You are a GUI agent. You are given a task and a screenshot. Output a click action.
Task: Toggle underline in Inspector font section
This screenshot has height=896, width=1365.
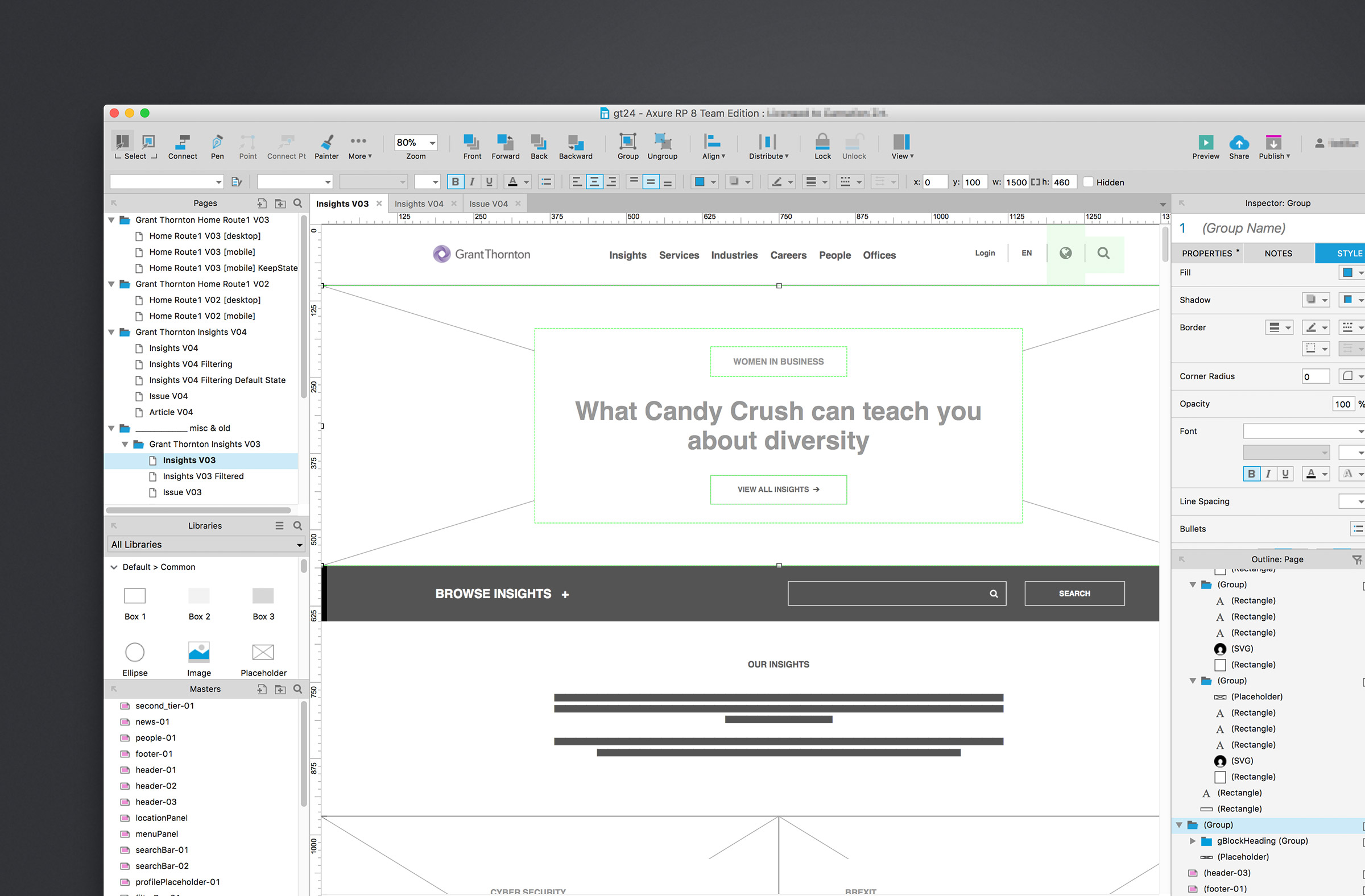1285,474
